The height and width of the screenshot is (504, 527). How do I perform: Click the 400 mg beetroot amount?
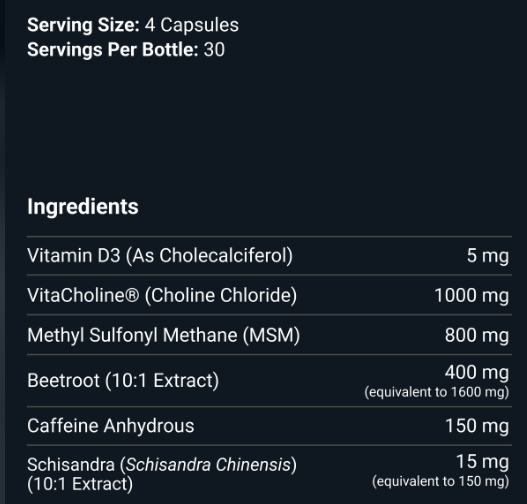[477, 373]
